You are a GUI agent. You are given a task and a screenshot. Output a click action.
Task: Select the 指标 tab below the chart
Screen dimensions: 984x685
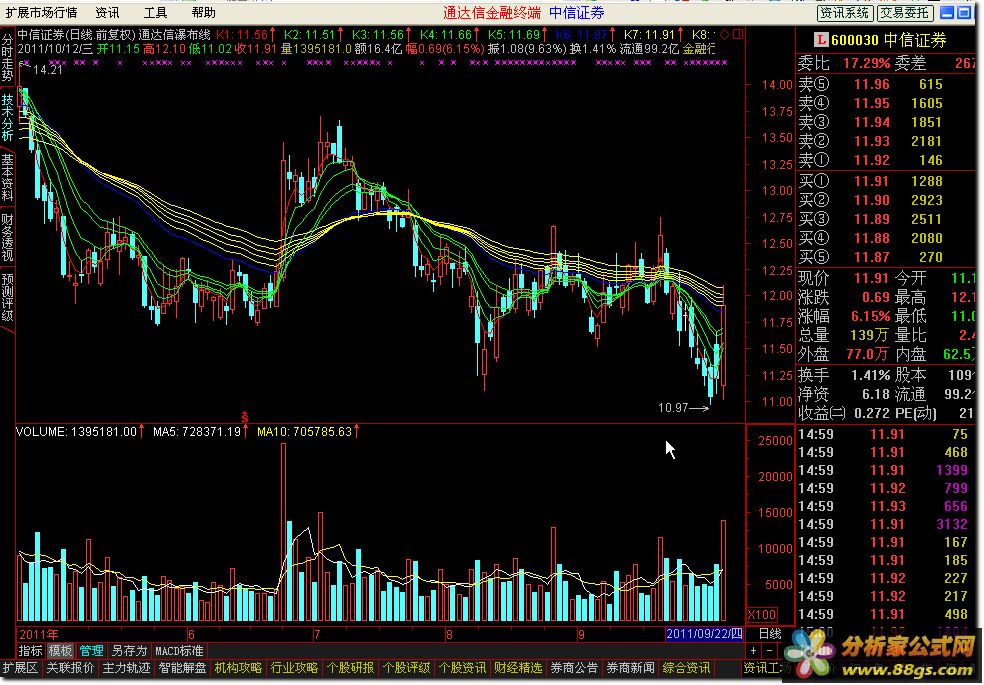(30, 651)
